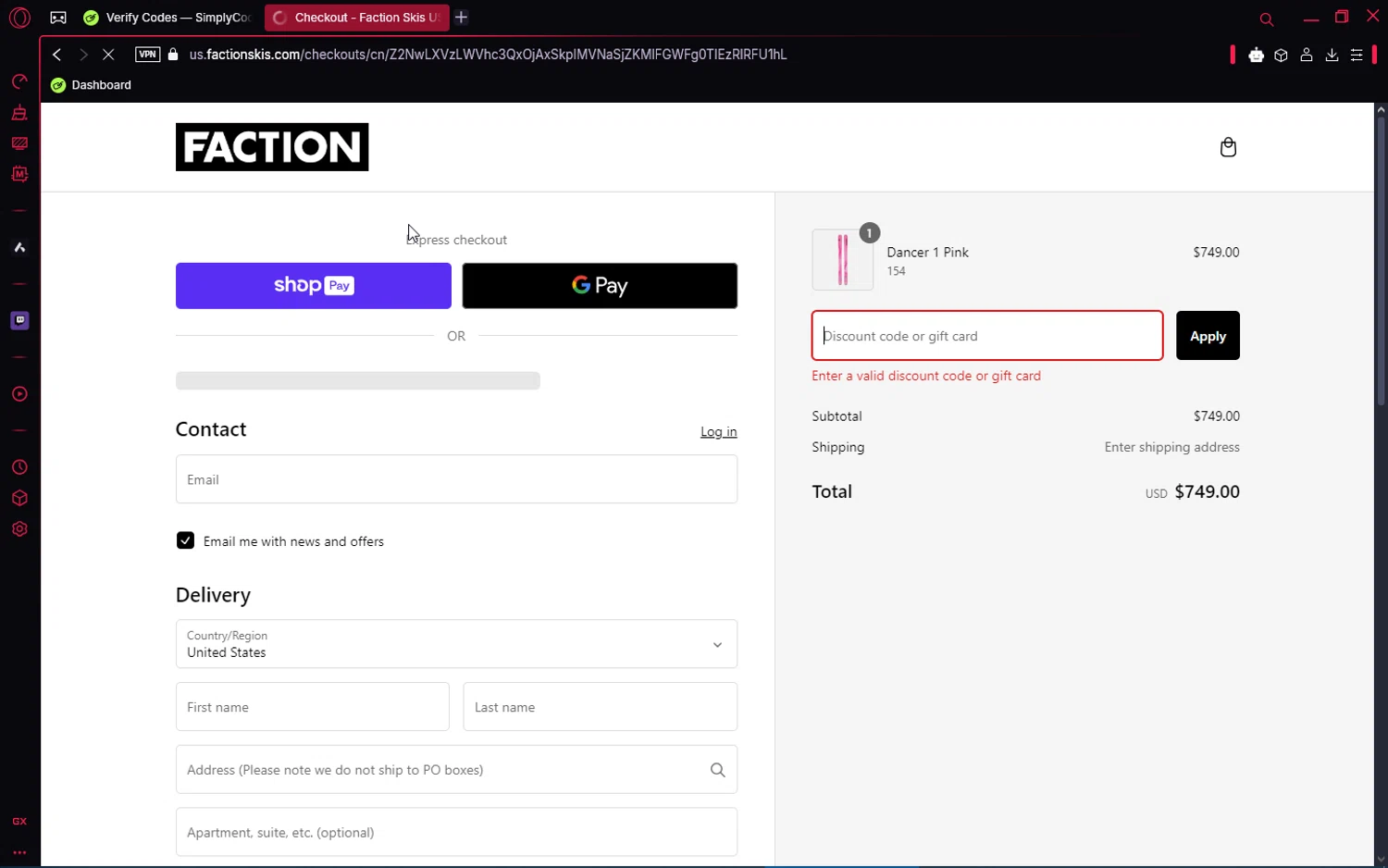Open the extensions cube in toolbar
Viewport: 1388px width, 868px height.
point(1281,56)
